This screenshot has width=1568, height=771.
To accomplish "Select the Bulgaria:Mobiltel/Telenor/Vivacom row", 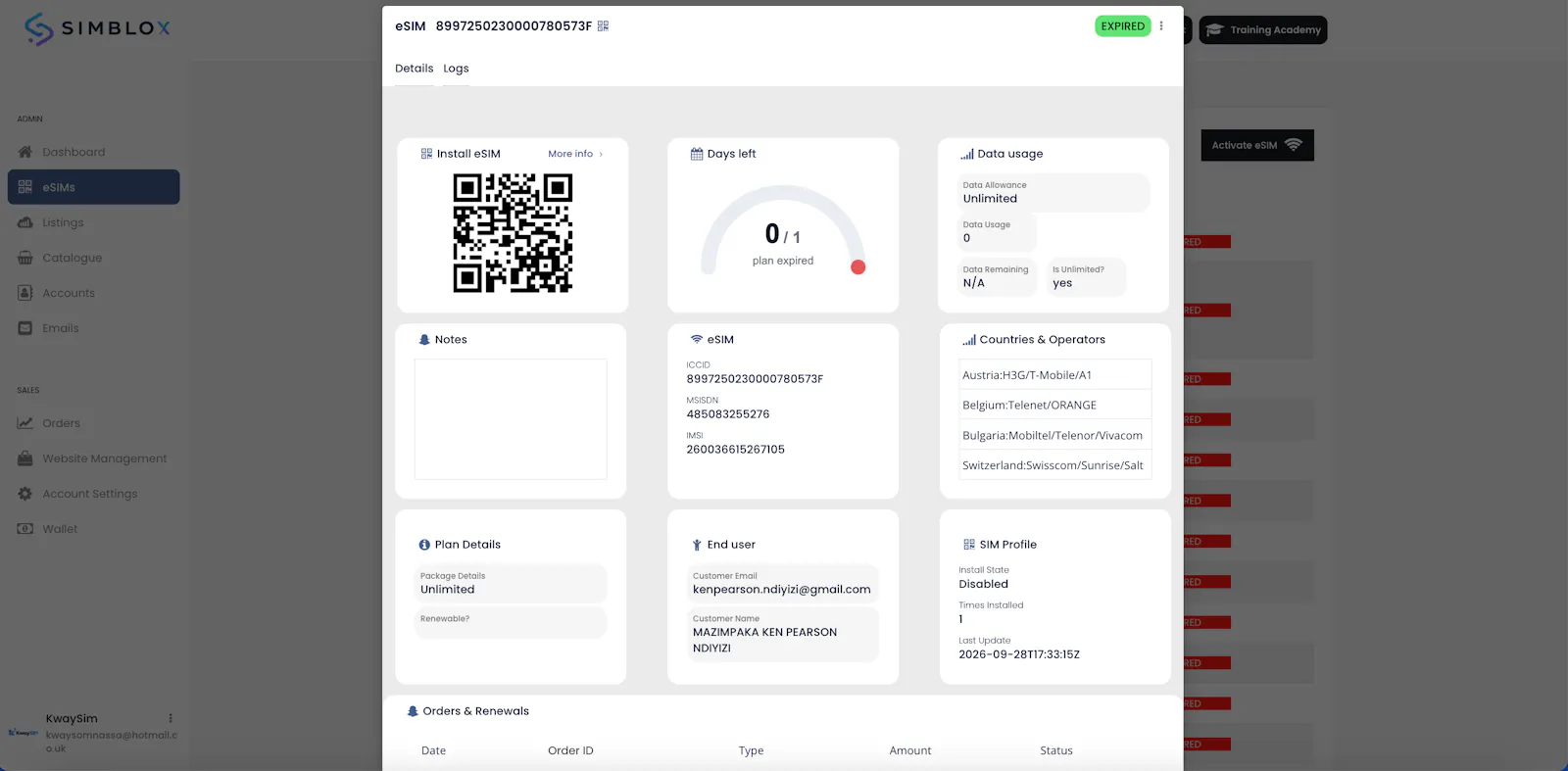I will click(x=1054, y=435).
